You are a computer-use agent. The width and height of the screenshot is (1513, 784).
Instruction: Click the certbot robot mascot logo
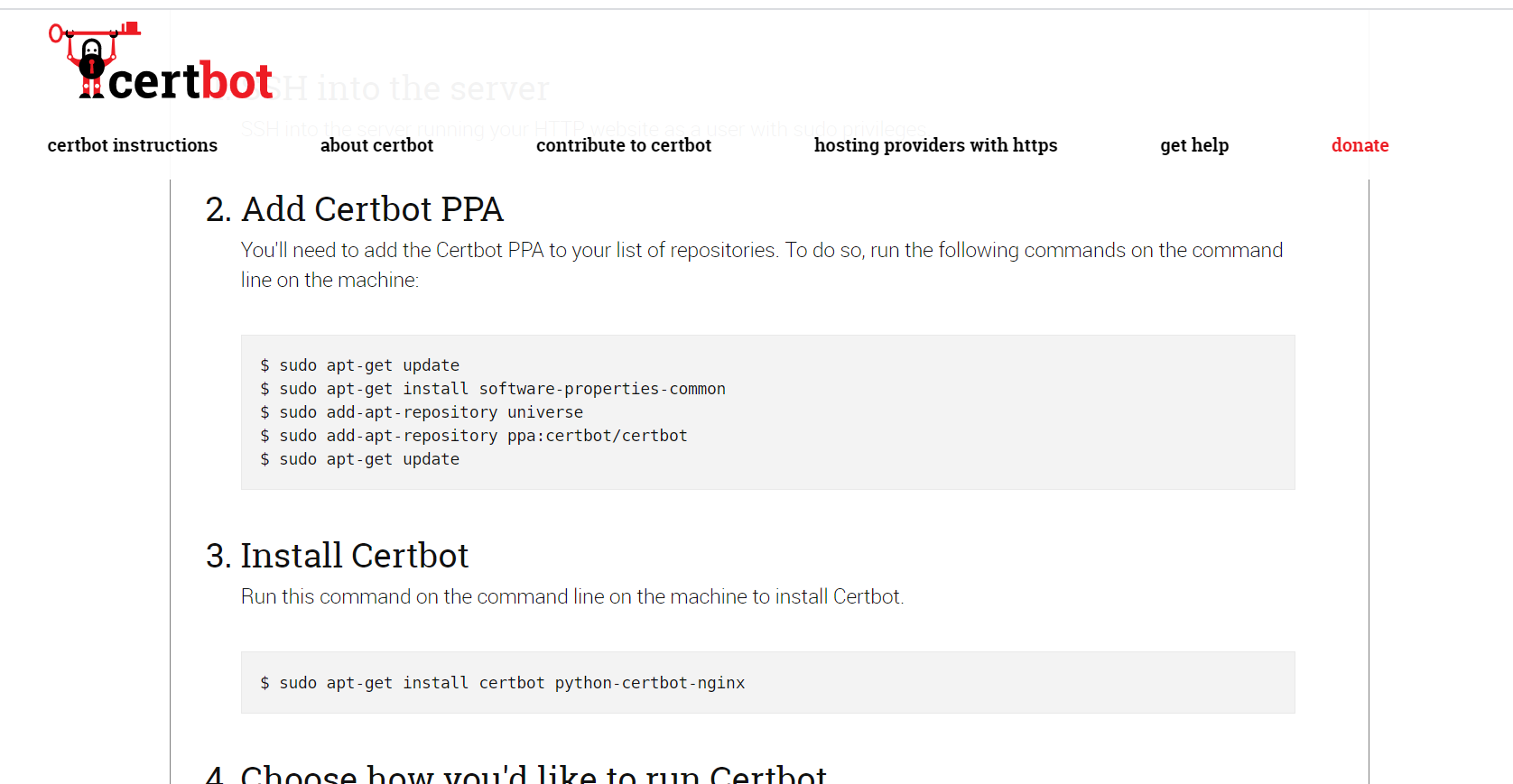click(x=94, y=60)
